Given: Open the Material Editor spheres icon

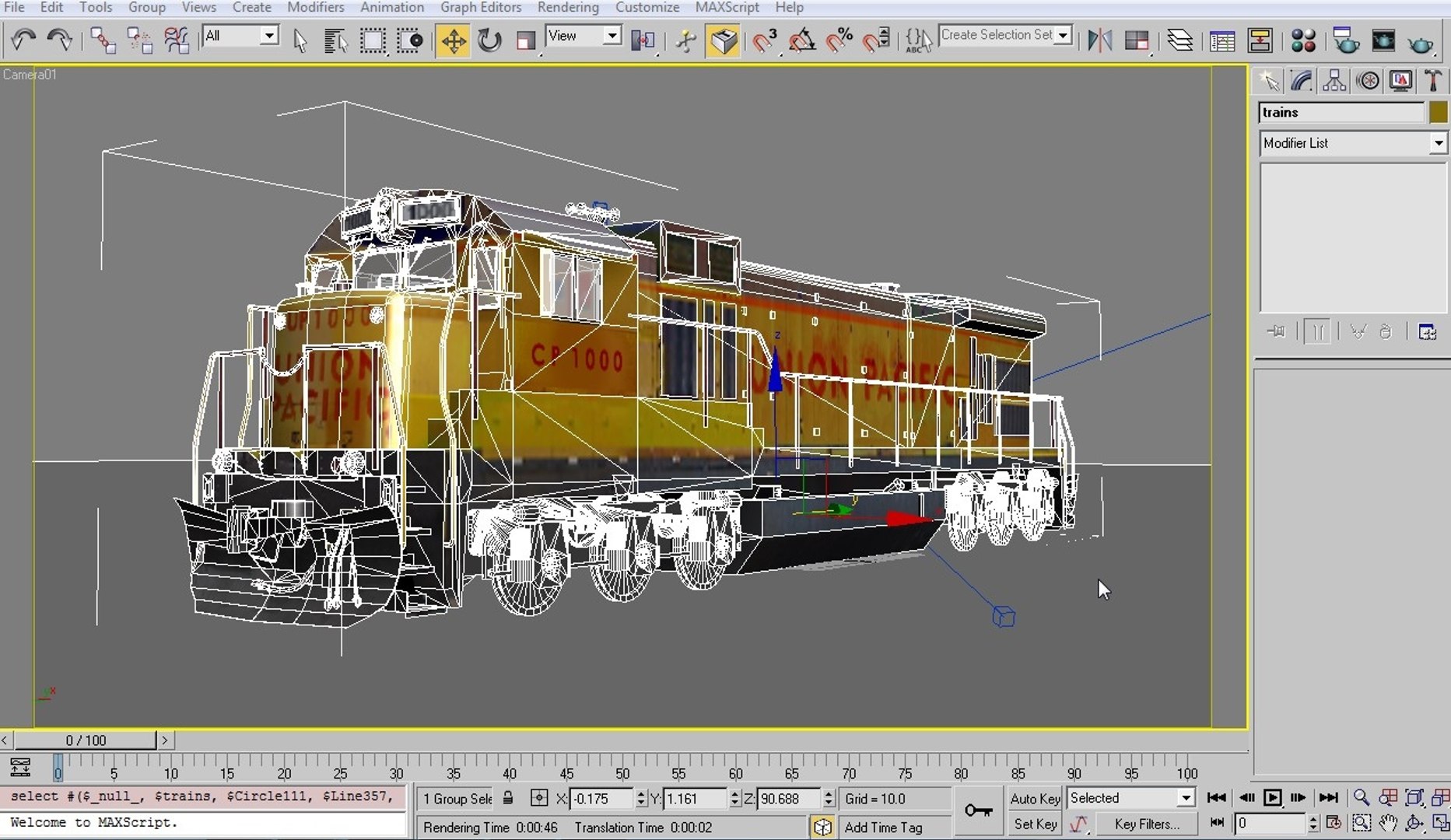Looking at the screenshot, I should pyautogui.click(x=1303, y=40).
